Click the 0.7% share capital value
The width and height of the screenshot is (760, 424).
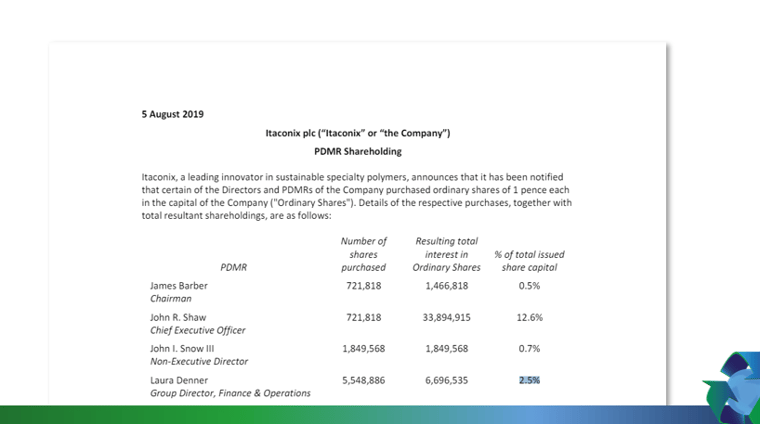529,349
